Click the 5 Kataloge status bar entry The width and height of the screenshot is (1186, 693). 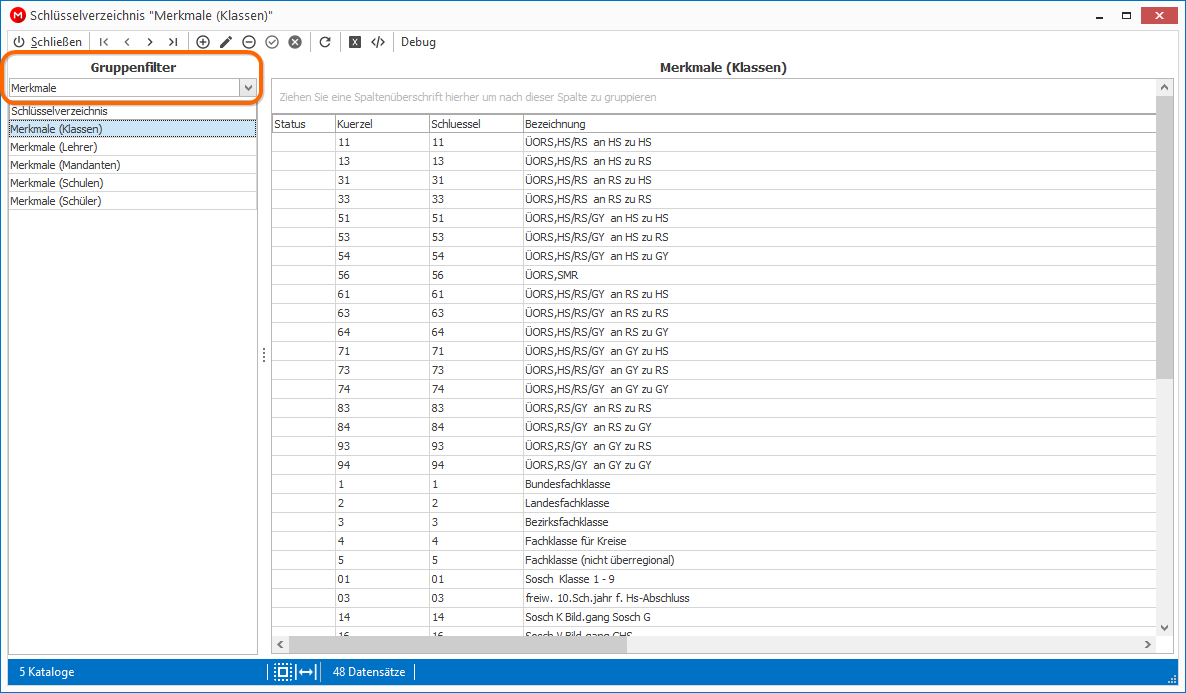(x=47, y=672)
